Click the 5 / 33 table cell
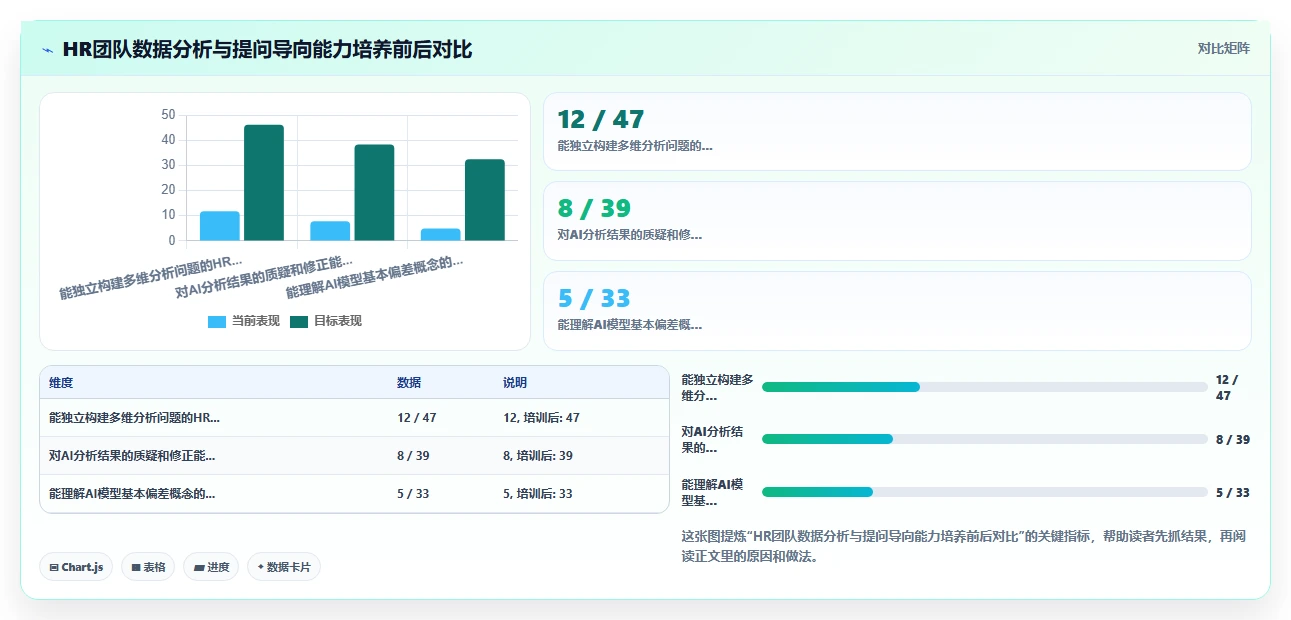1291x620 pixels. (413, 494)
